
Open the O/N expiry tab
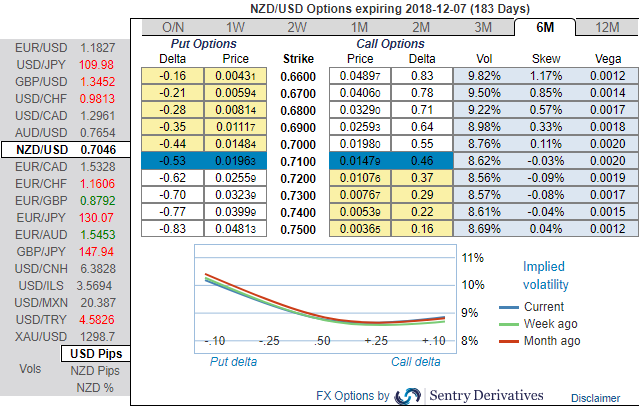[173, 27]
